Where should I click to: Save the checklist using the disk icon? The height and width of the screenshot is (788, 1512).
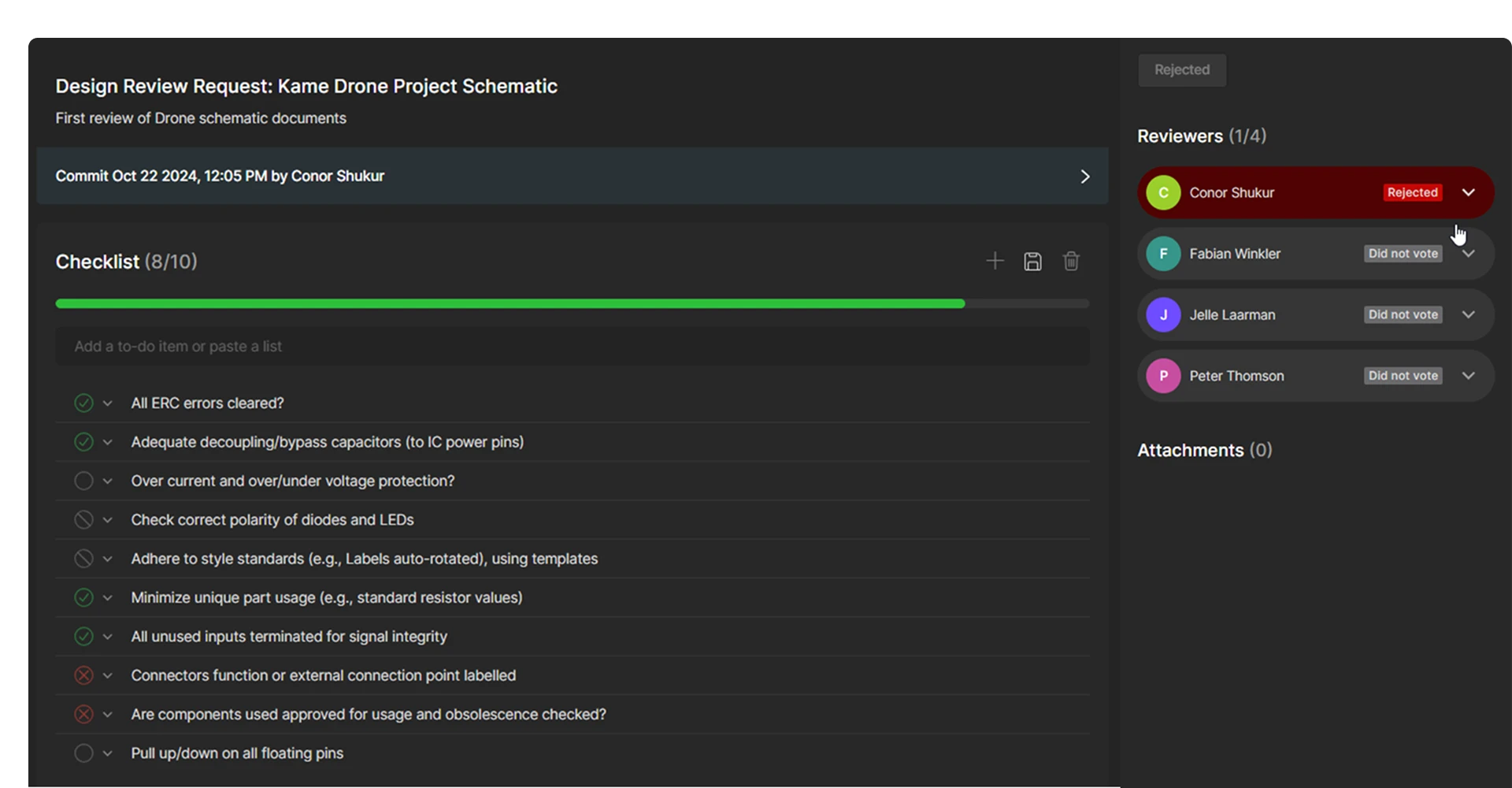[x=1032, y=262]
